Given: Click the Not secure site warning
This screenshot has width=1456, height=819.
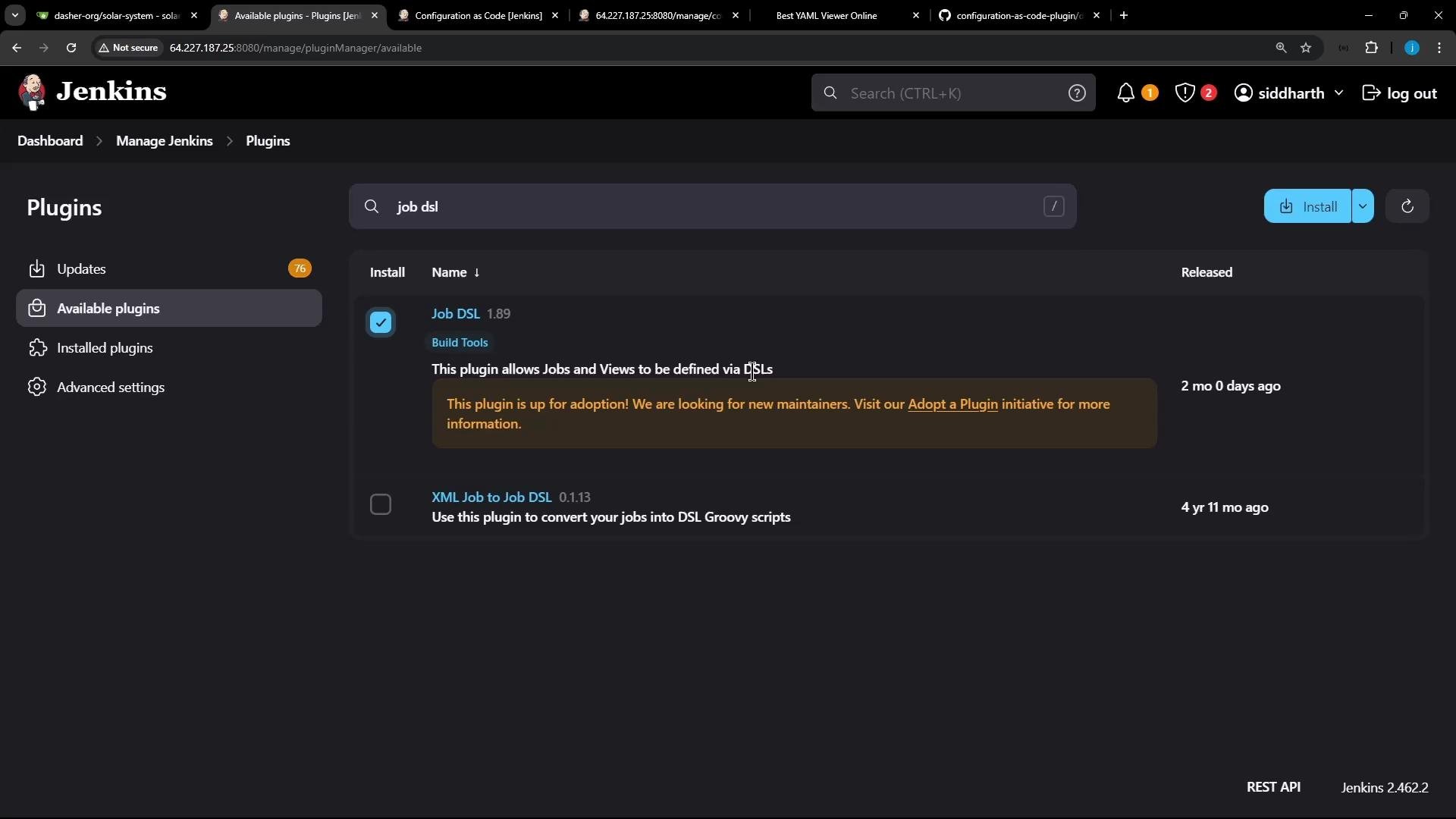Looking at the screenshot, I should point(128,48).
